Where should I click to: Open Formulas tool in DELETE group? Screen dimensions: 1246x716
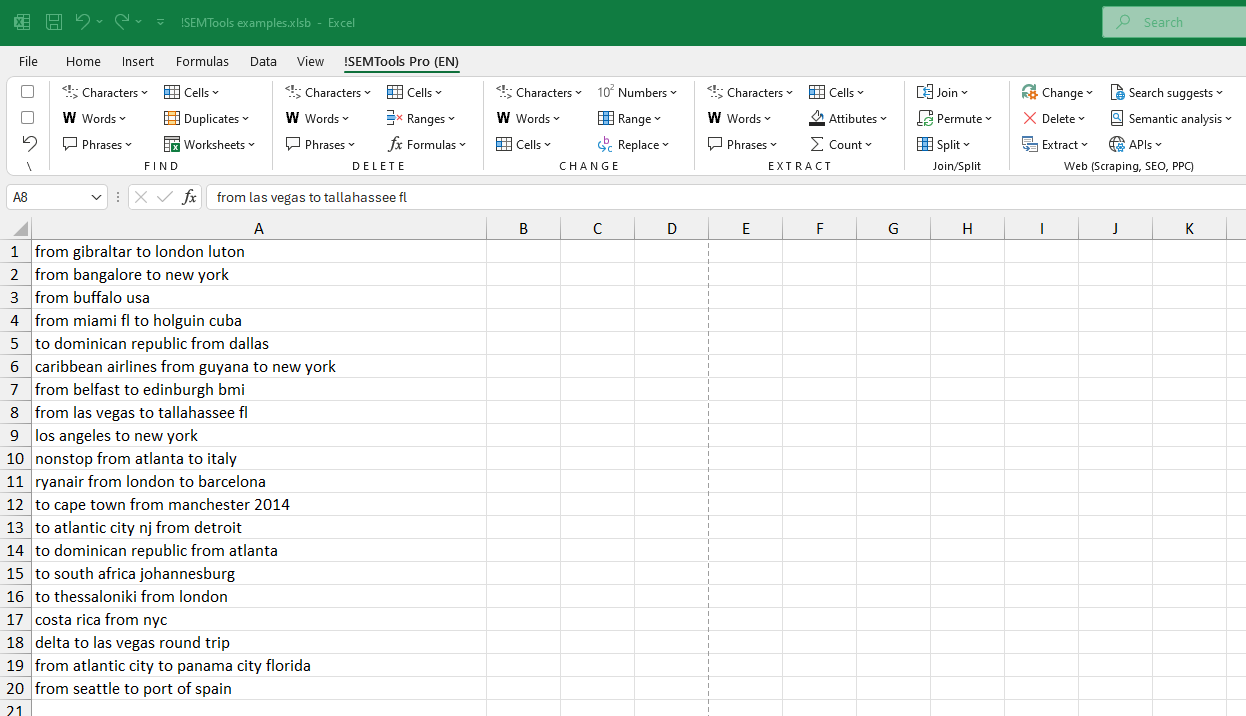tap(427, 145)
